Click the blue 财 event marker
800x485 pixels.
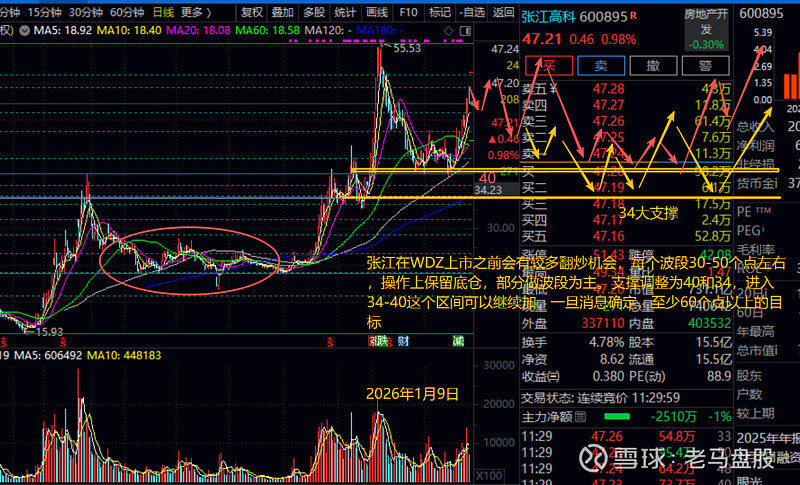pyautogui.click(x=403, y=341)
